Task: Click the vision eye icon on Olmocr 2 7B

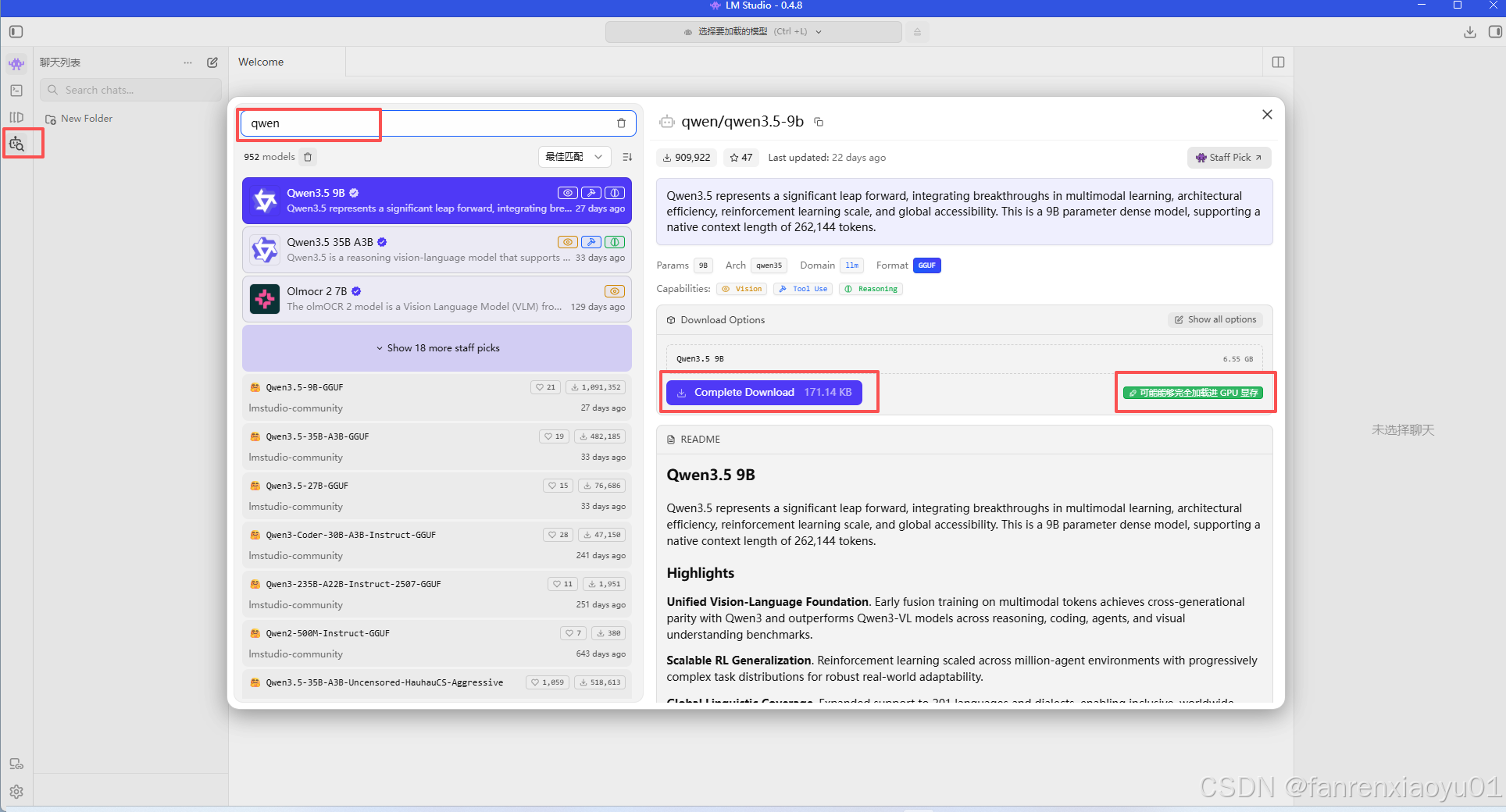Action: pyautogui.click(x=615, y=291)
